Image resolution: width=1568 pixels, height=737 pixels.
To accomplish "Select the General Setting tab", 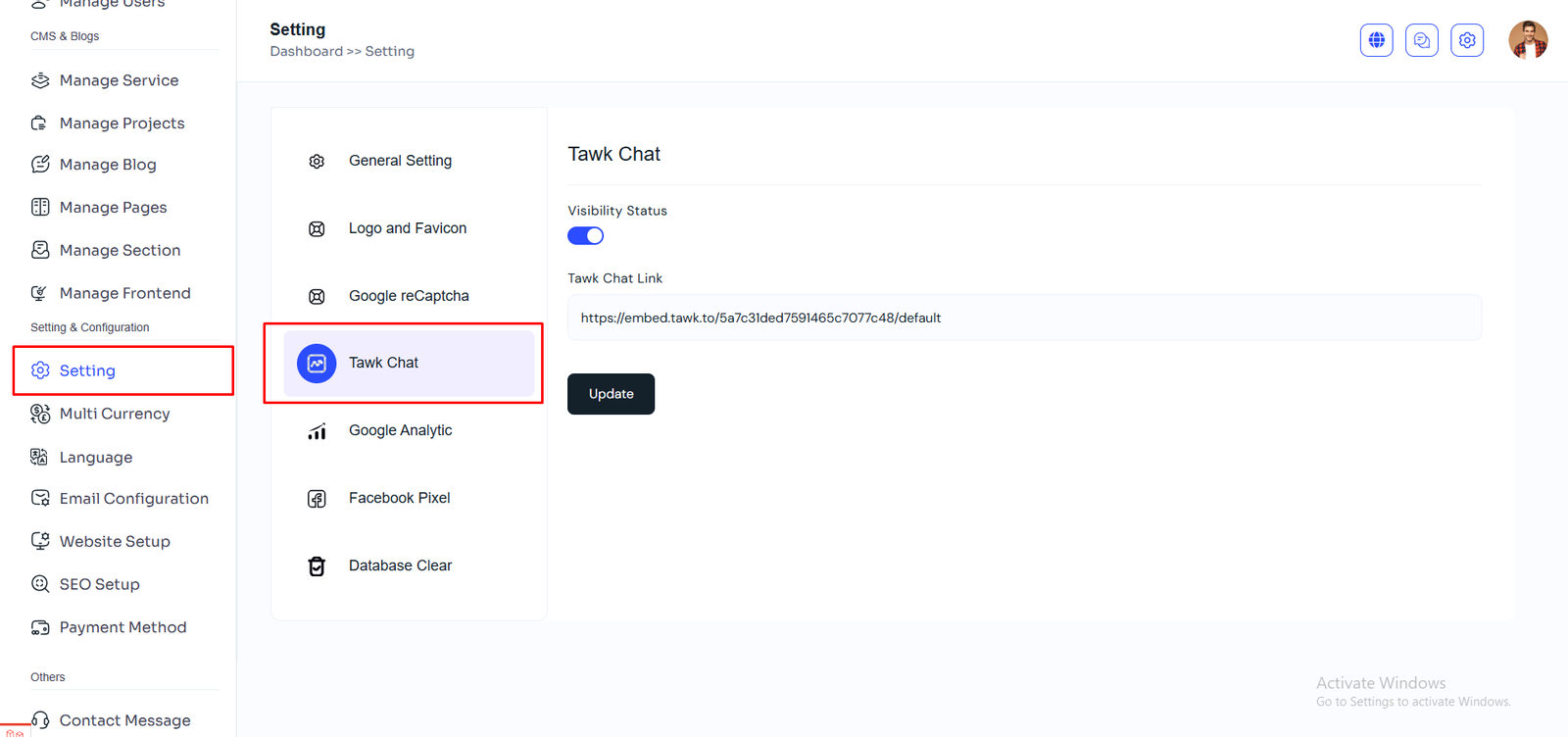I will point(400,161).
